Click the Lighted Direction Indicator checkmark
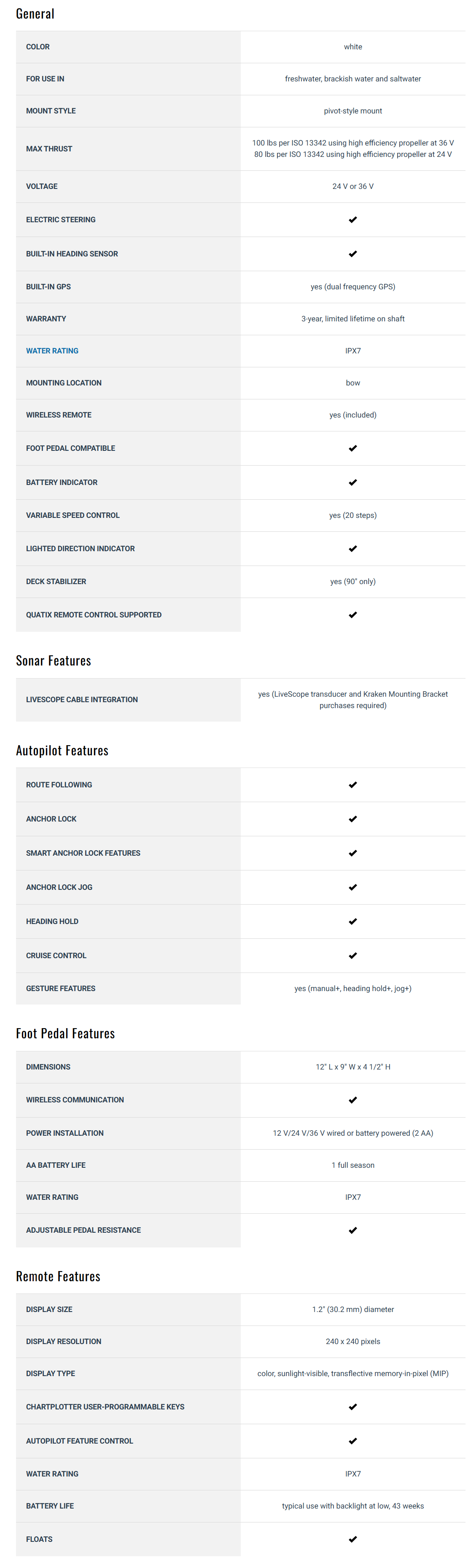471x1568 pixels. (x=353, y=549)
